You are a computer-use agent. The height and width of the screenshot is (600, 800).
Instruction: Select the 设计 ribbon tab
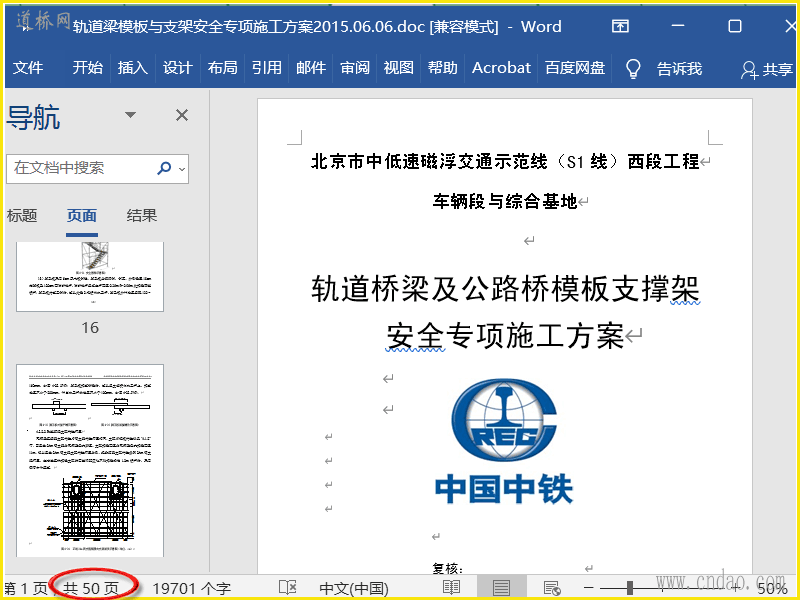pyautogui.click(x=177, y=68)
